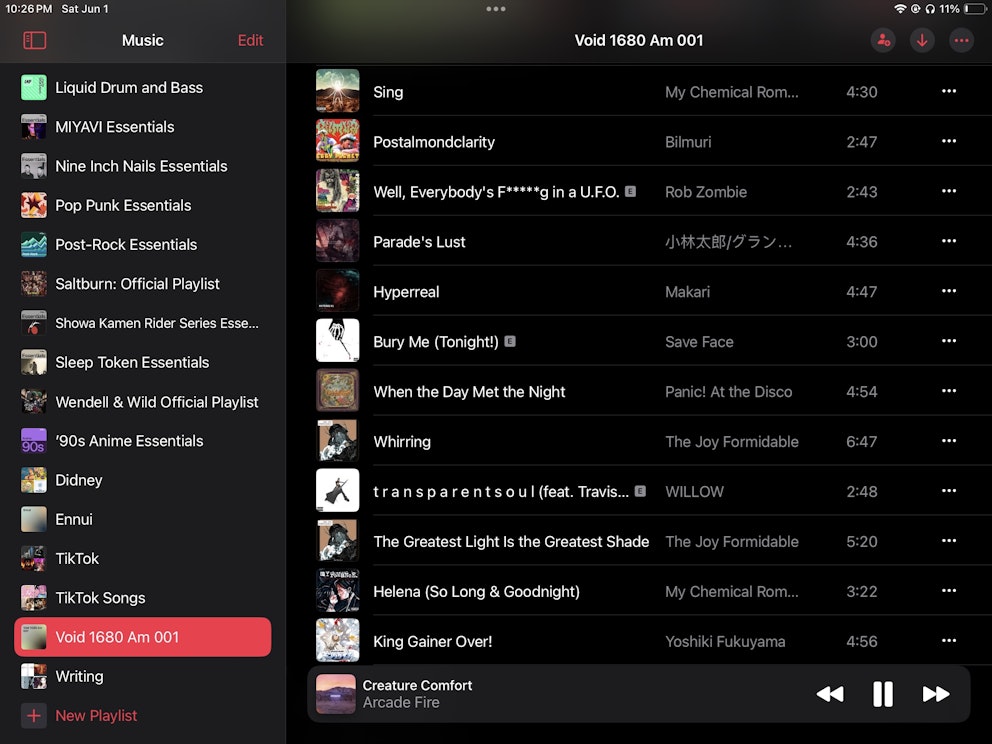Tap the three-dot multitasking handle at top
Screen dimensions: 992x744
(x=495, y=9)
